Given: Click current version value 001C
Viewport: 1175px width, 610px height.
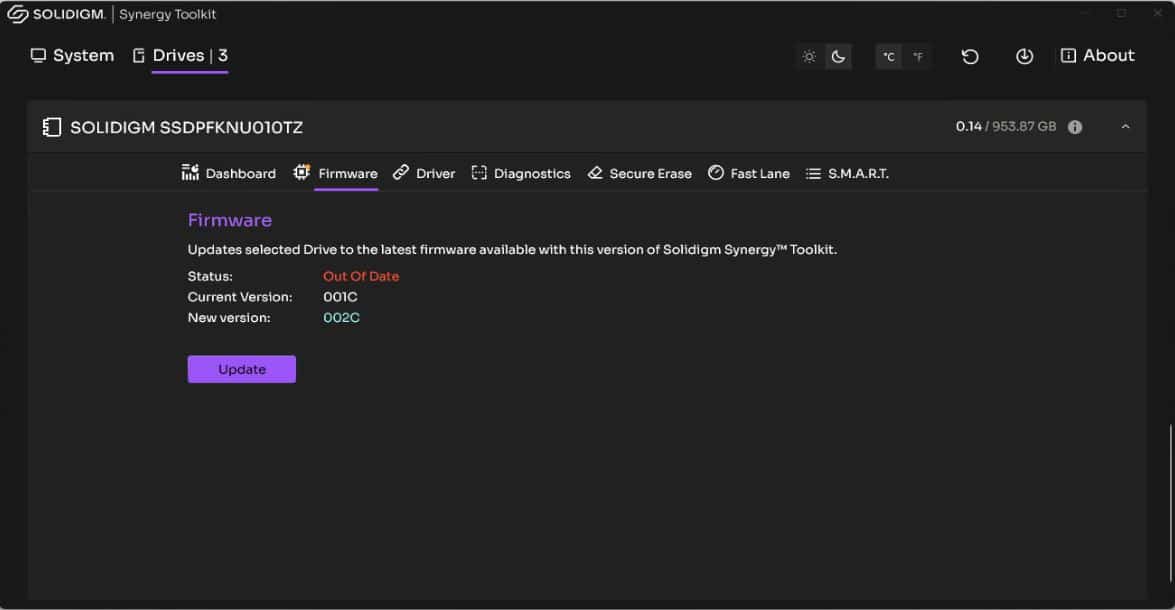Looking at the screenshot, I should (340, 297).
